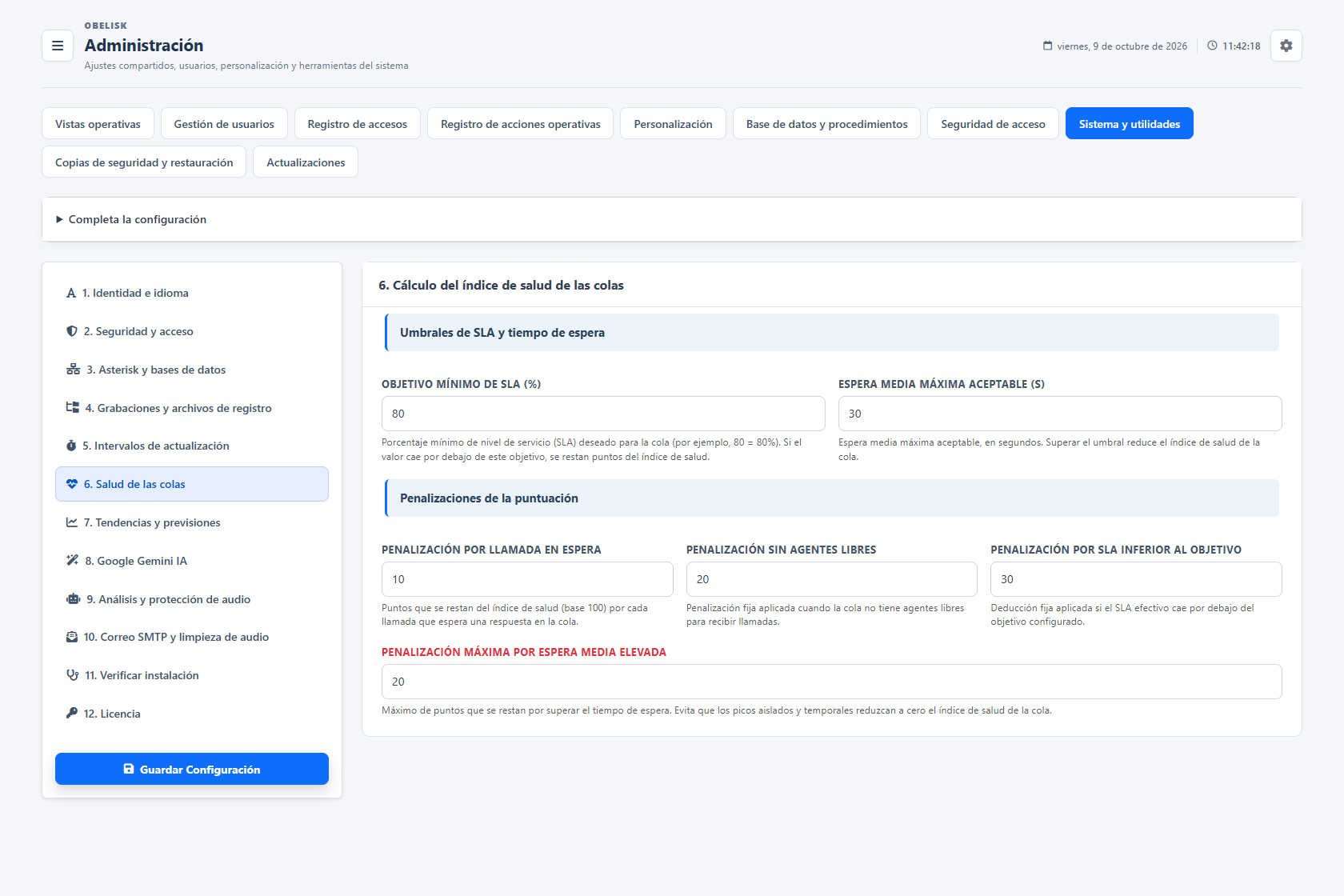This screenshot has width=1344, height=896.
Task: Open Registro de acciones operativas tab
Action: 521,124
